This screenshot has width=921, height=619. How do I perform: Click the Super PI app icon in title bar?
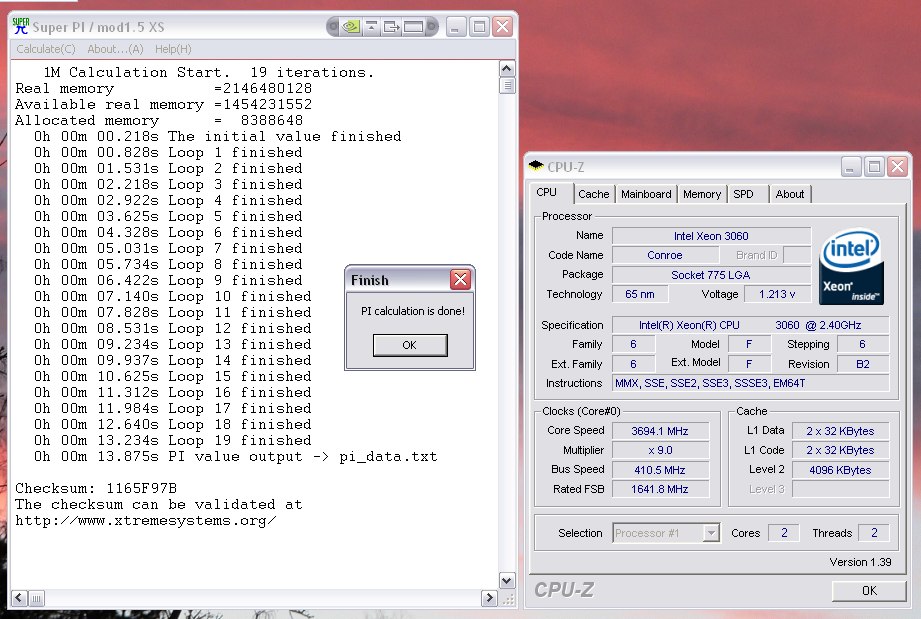21,26
